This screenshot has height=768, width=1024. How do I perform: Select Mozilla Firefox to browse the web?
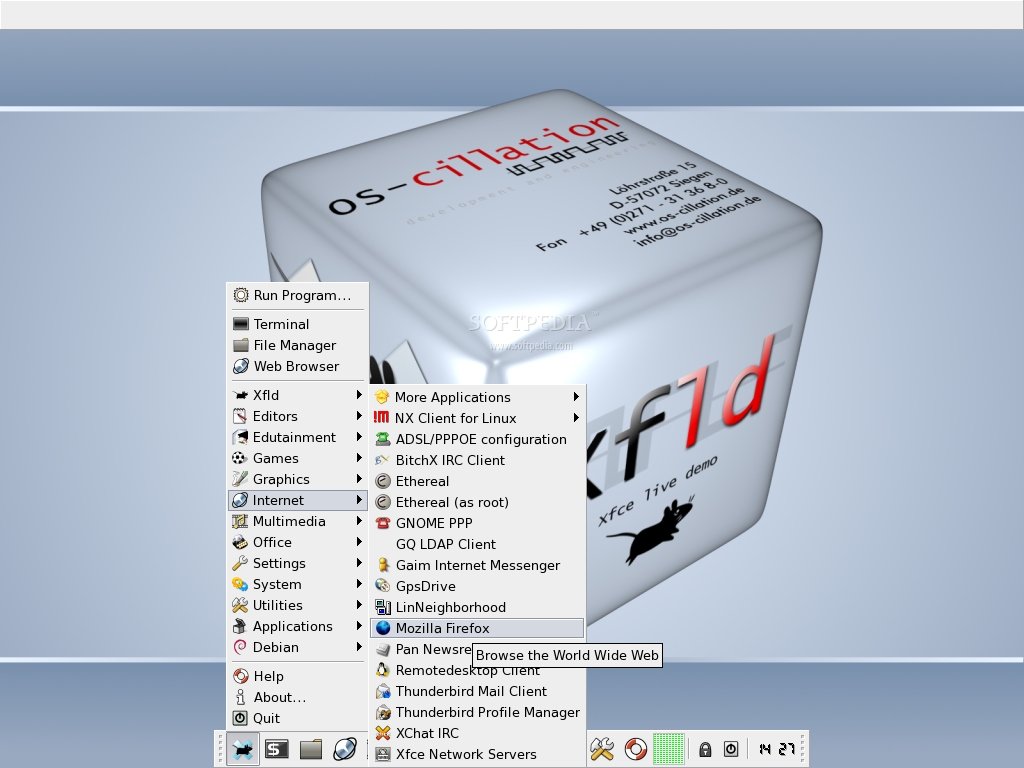pos(444,628)
